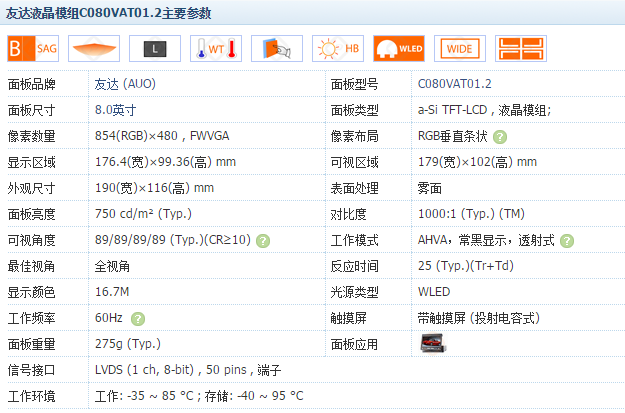Click the 信号接口 label

click(x=31, y=370)
